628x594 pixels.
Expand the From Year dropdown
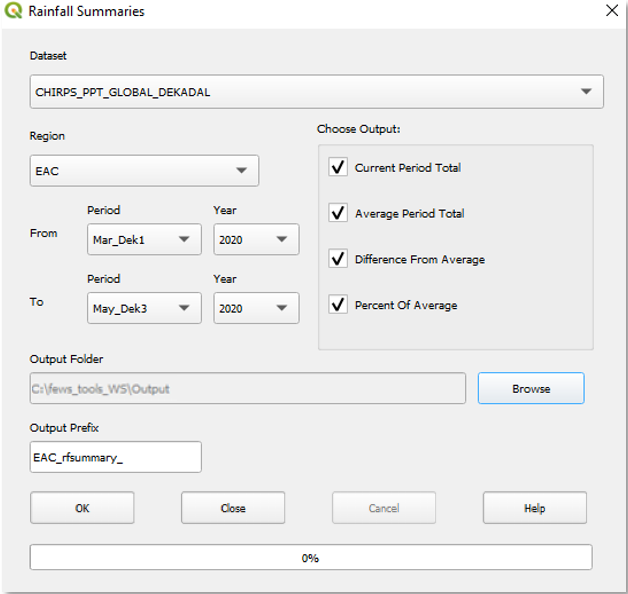tap(256, 239)
